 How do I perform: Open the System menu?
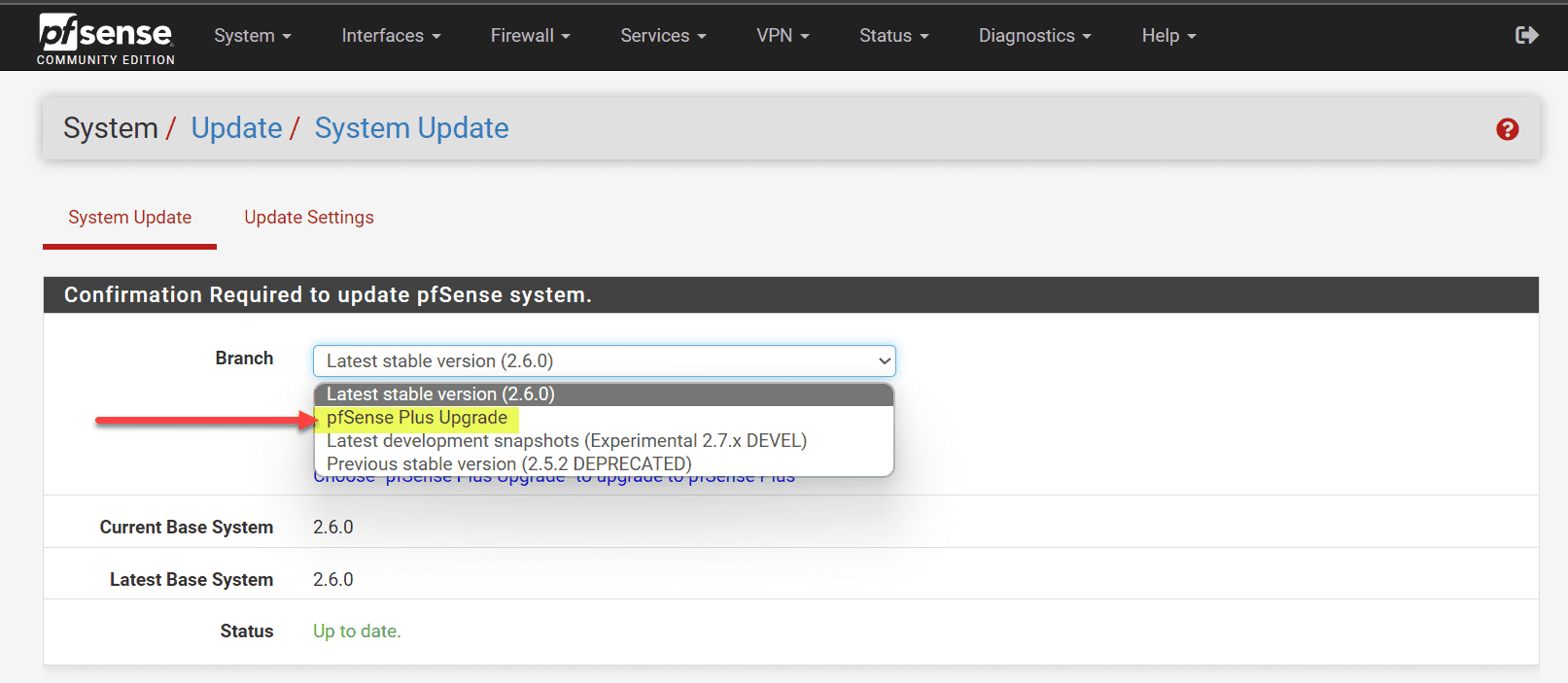(x=252, y=36)
